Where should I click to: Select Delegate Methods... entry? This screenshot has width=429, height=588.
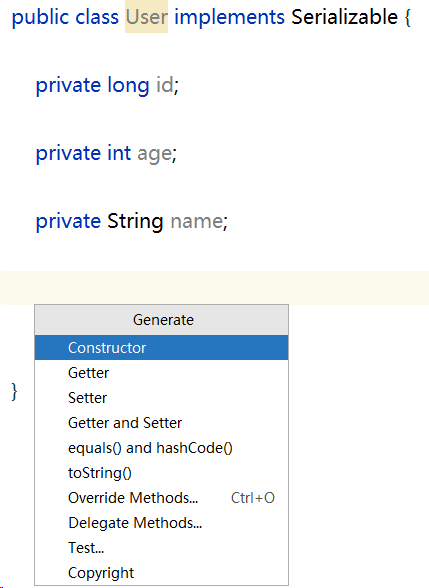[x=161, y=523]
